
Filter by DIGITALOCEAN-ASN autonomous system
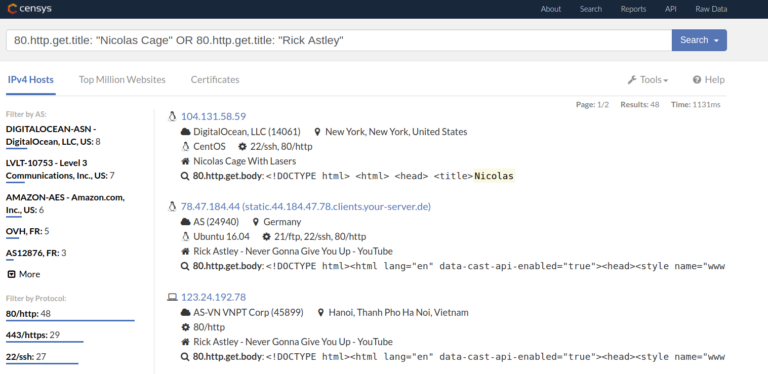pos(53,135)
